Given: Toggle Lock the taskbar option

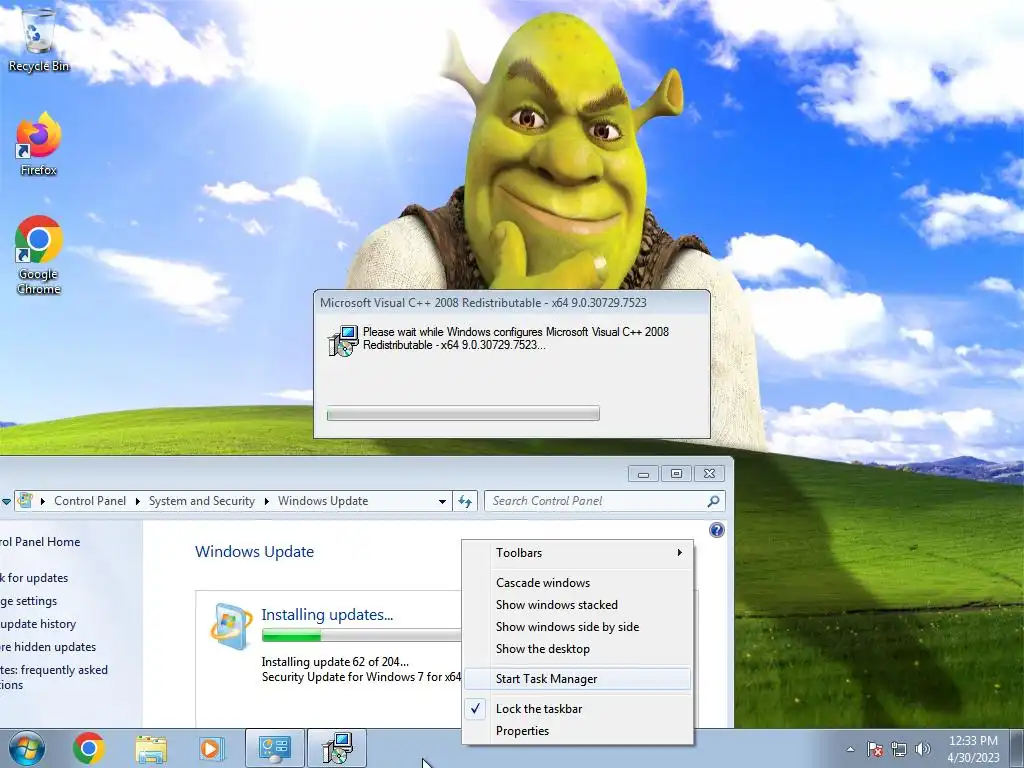Looking at the screenshot, I should [578, 709].
